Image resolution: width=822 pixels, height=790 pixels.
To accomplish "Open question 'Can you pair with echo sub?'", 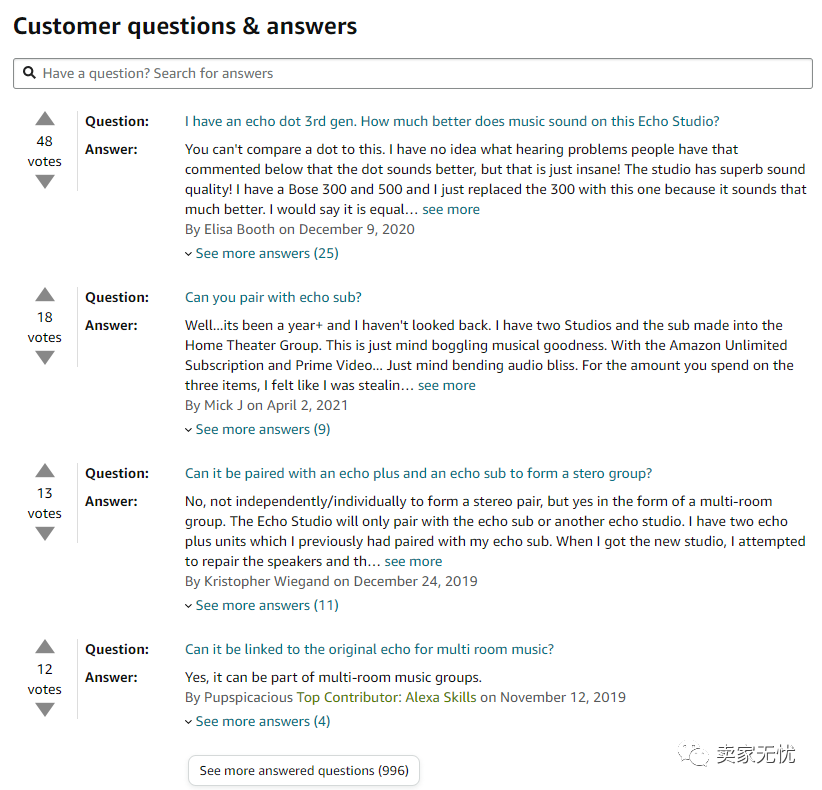I will tap(273, 298).
